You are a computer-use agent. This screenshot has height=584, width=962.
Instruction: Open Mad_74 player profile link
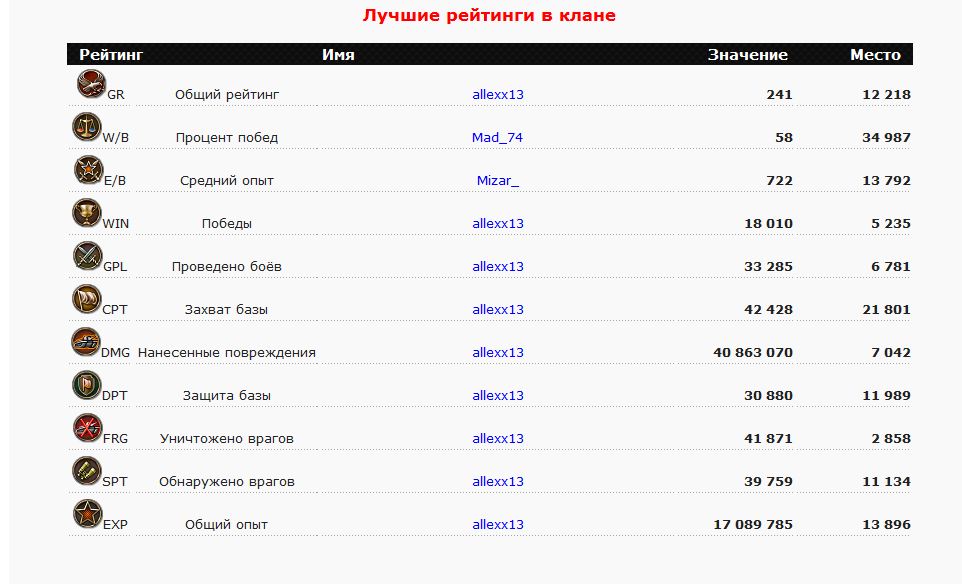pyautogui.click(x=497, y=138)
